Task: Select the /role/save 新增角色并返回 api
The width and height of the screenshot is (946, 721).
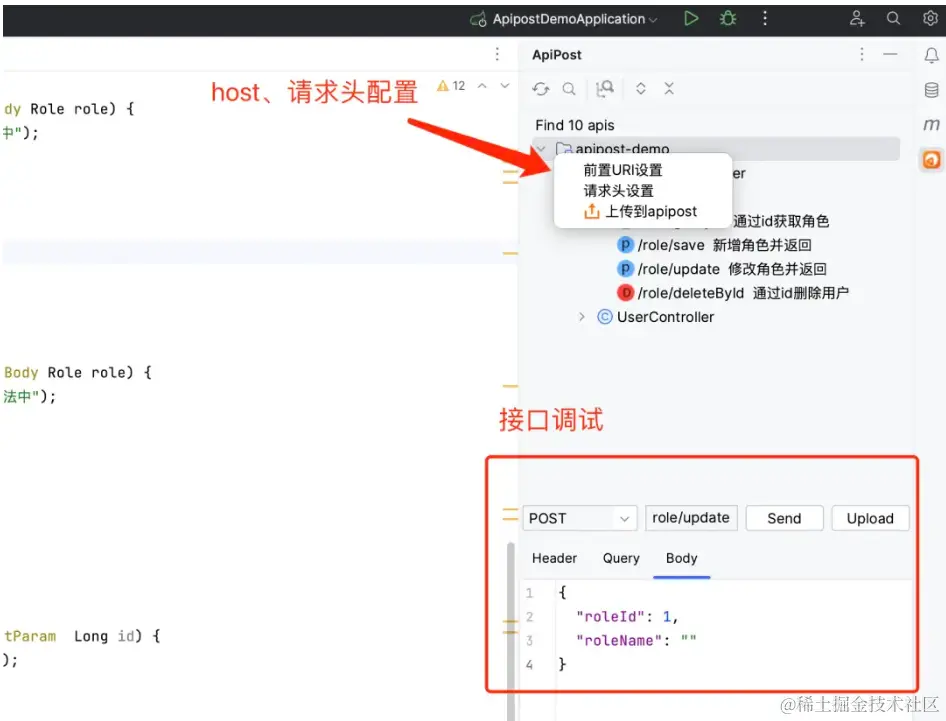Action: point(714,245)
